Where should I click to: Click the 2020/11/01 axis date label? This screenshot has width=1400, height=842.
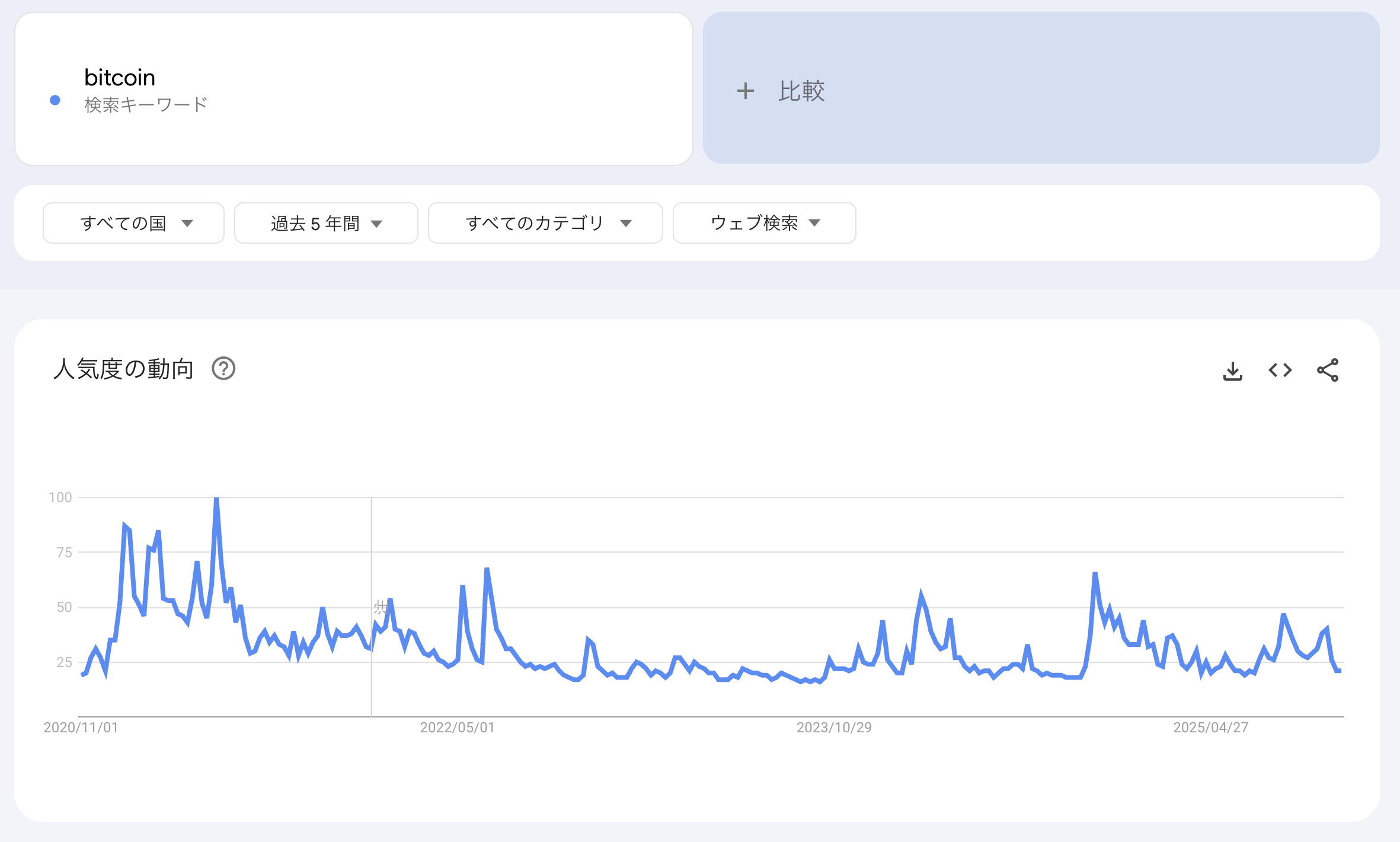point(81,728)
